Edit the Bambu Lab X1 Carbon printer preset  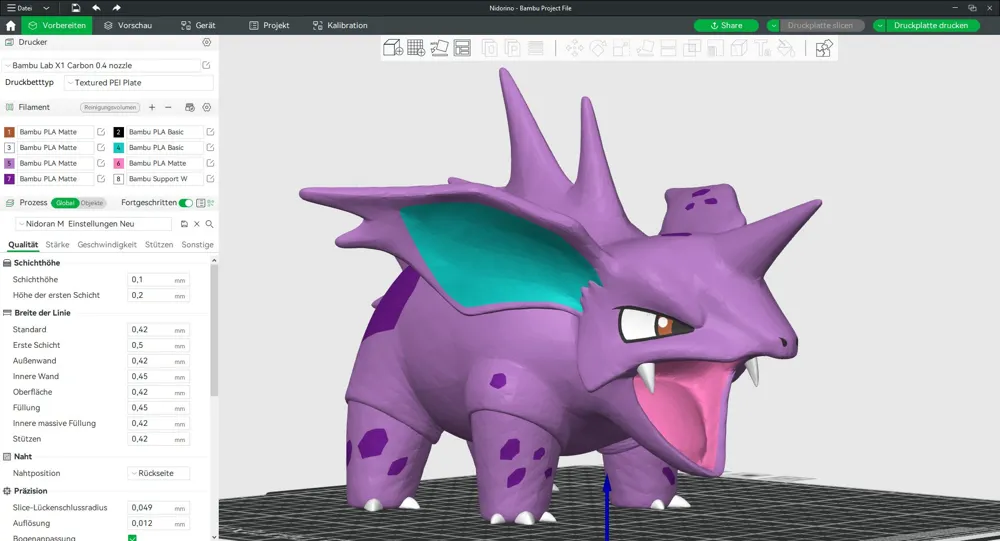206,65
